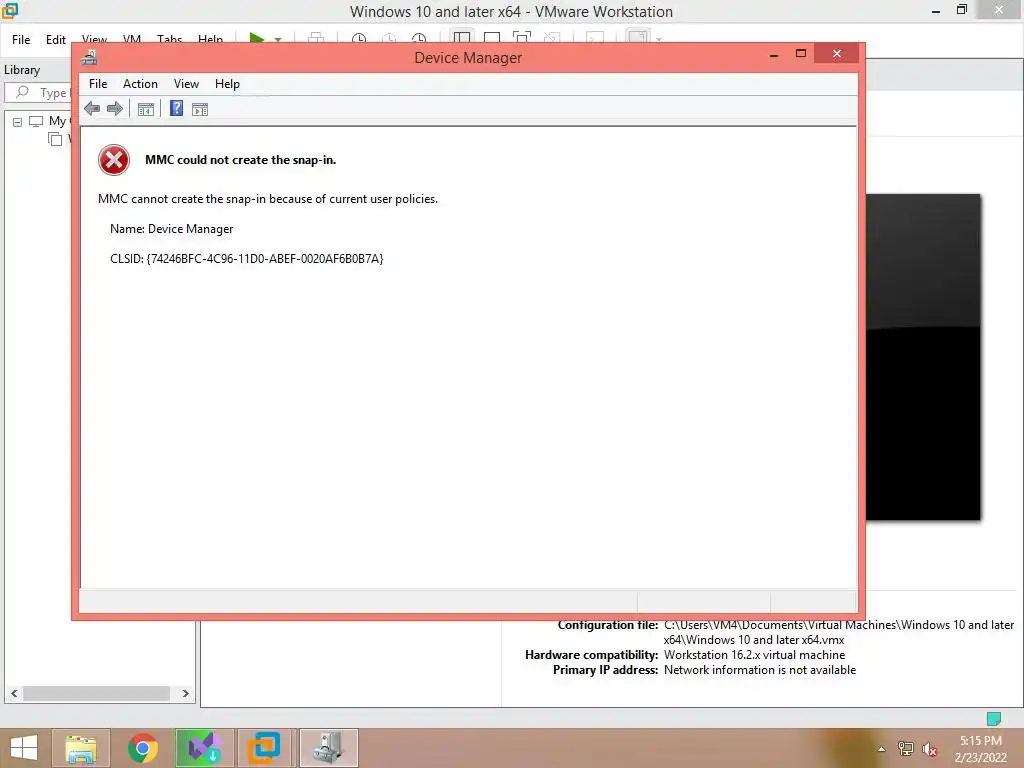This screenshot has height=768, width=1024.
Task: Collapse the My Computer tree node
Action: (18, 122)
